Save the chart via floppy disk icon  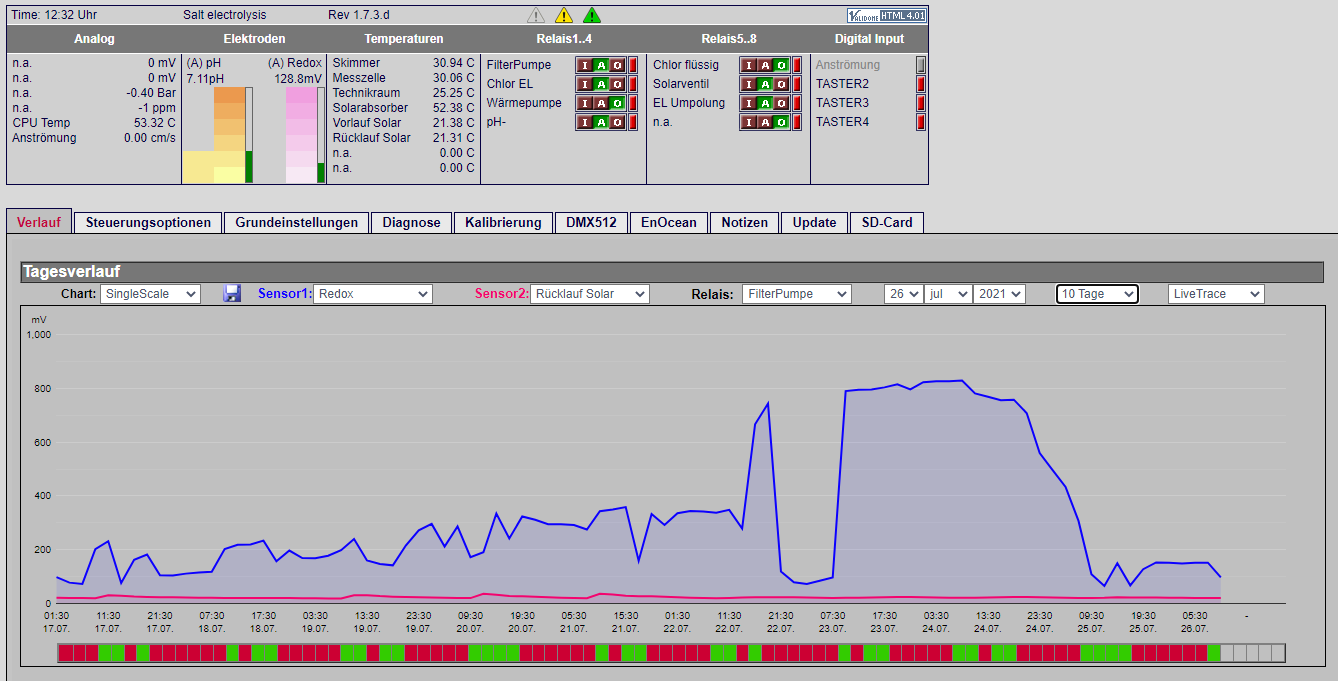tap(232, 294)
